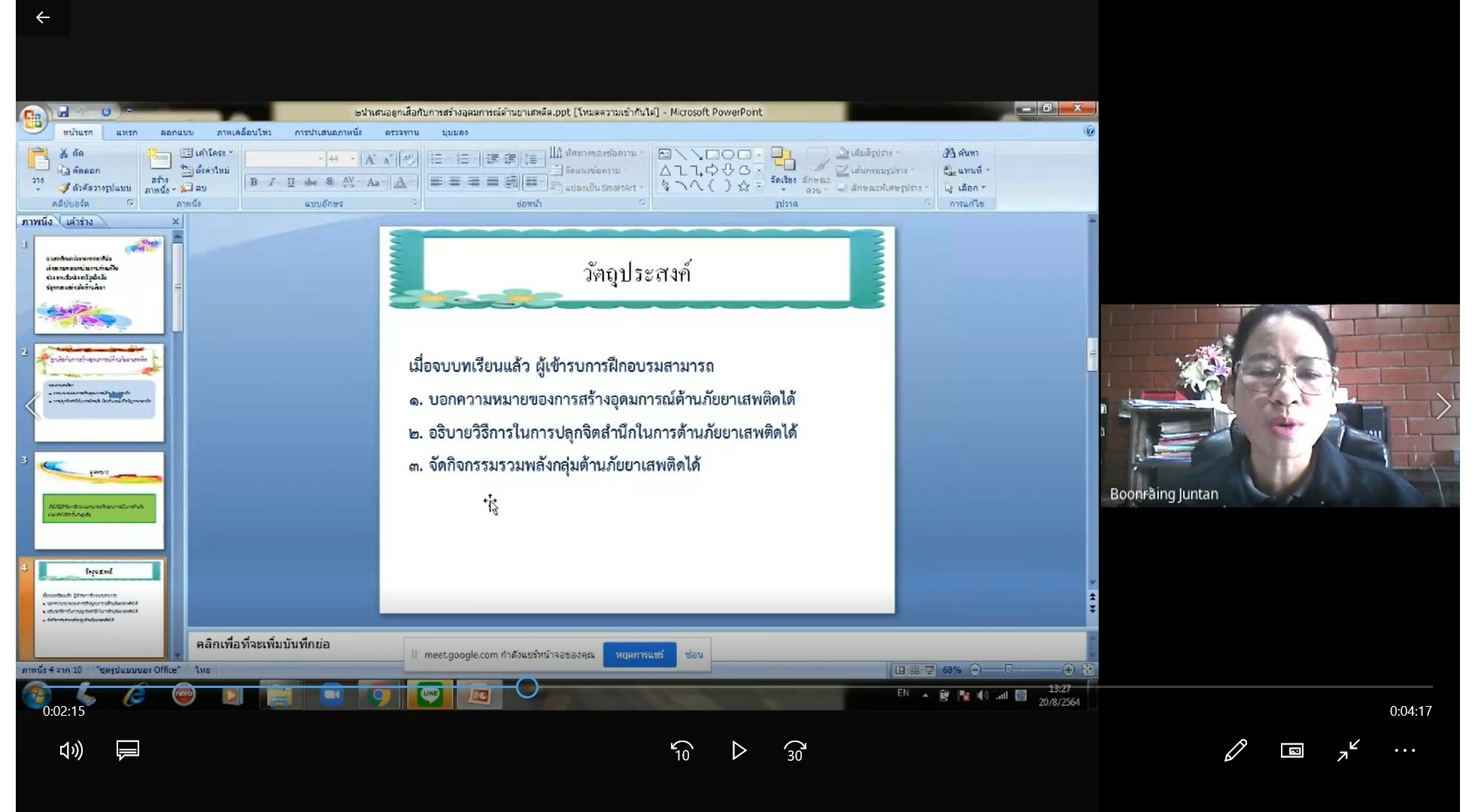The width and height of the screenshot is (1475, 812).
Task: Go to next item arrow
Action: click(x=1443, y=407)
